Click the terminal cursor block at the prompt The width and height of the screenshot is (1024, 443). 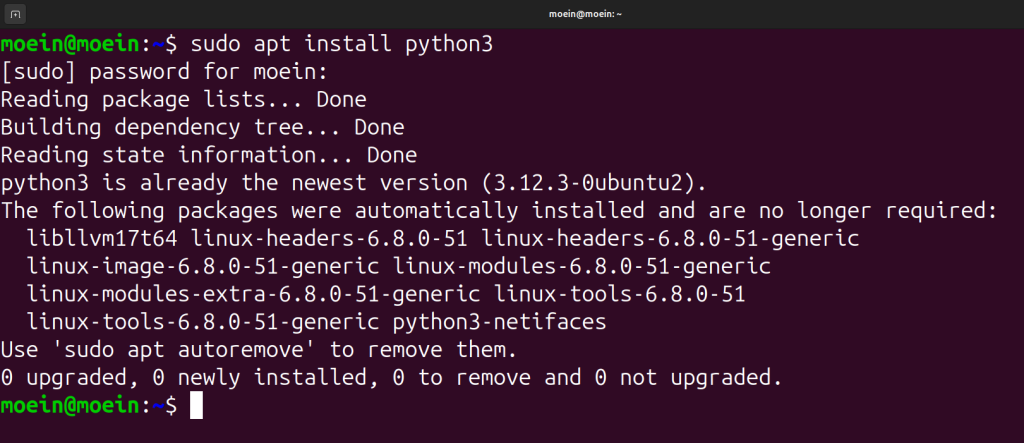pos(196,406)
